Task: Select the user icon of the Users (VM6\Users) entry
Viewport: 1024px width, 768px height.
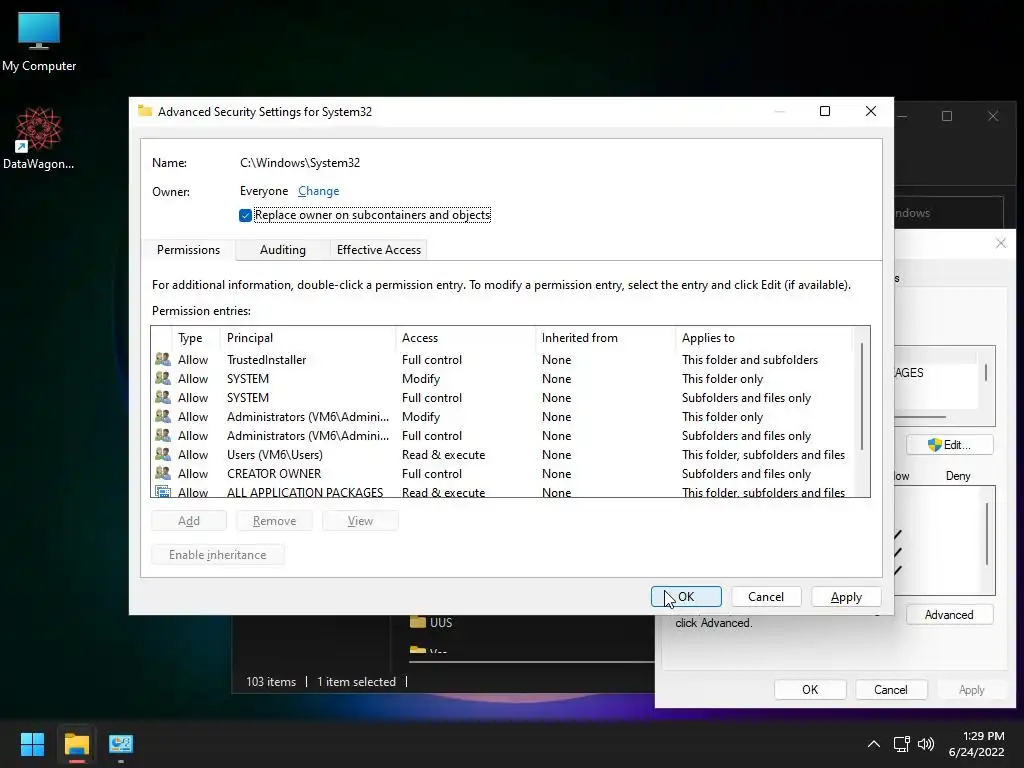Action: pyautogui.click(x=163, y=454)
